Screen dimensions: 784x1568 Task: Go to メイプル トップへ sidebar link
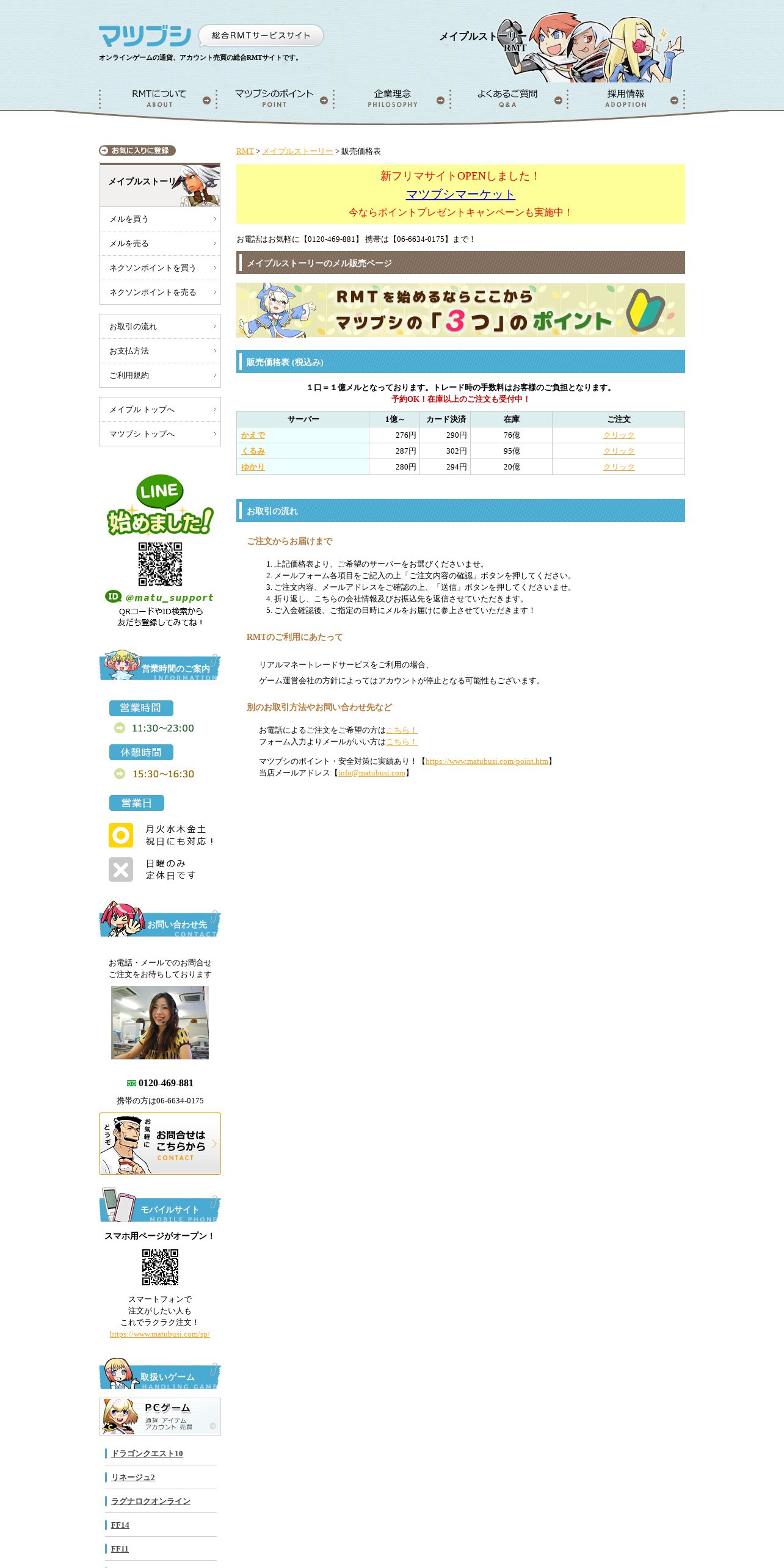point(160,410)
